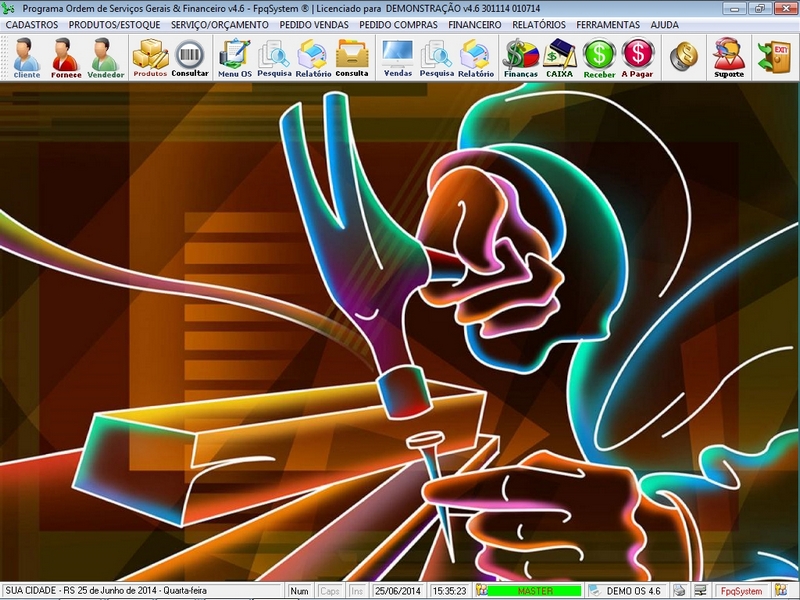Image resolution: width=800 pixels, height=600 pixels.
Task: Click the date 25/06/2014 in status bar
Action: point(397,591)
